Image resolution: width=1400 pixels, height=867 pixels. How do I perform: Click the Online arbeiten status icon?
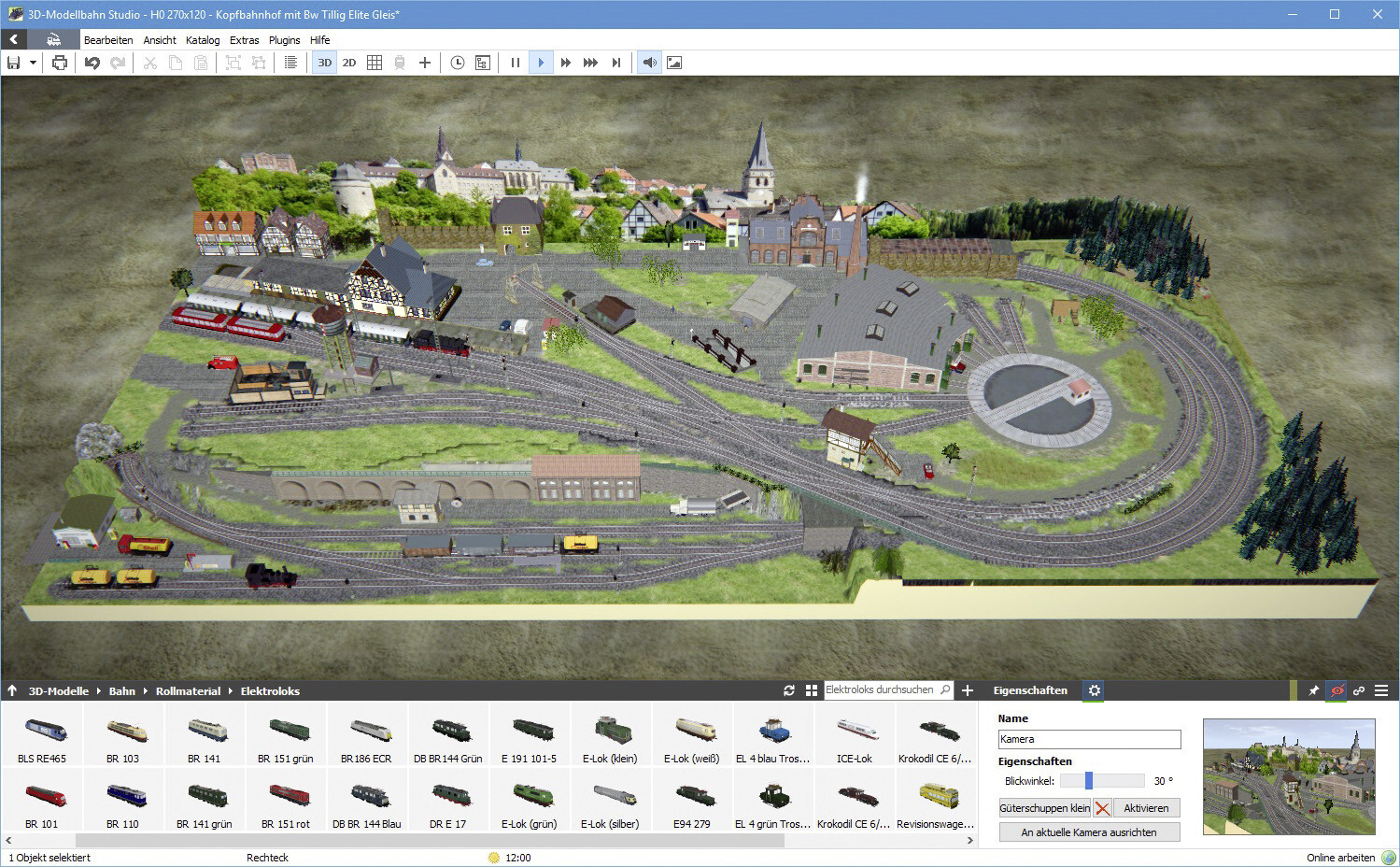click(x=1387, y=858)
